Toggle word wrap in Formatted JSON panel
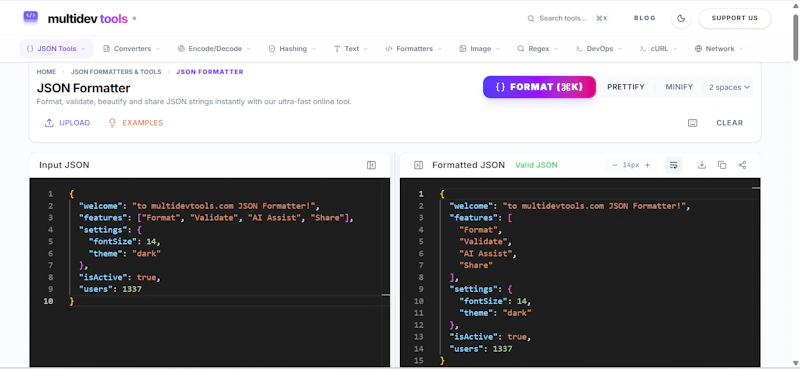The width and height of the screenshot is (800, 369). click(673, 165)
